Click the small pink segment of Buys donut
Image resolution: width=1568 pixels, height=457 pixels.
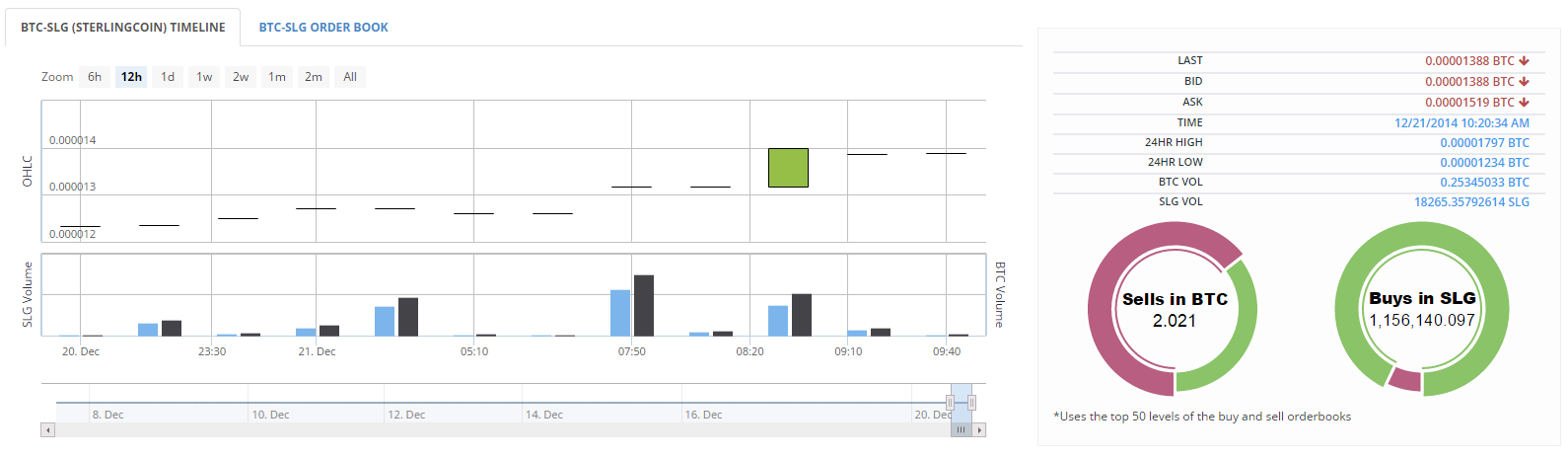(x=1405, y=379)
